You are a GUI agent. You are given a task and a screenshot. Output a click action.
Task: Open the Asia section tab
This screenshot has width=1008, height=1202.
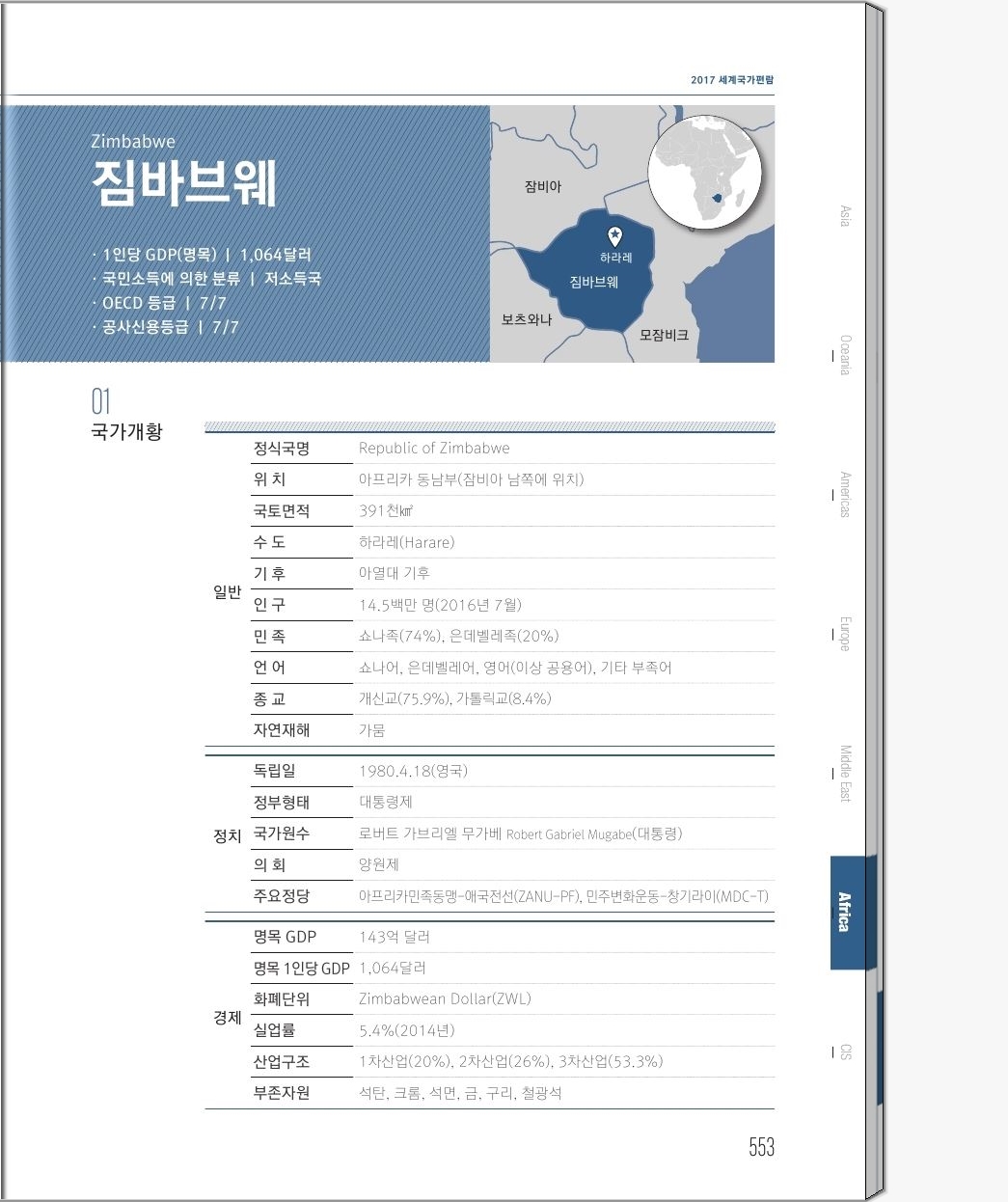[845, 216]
